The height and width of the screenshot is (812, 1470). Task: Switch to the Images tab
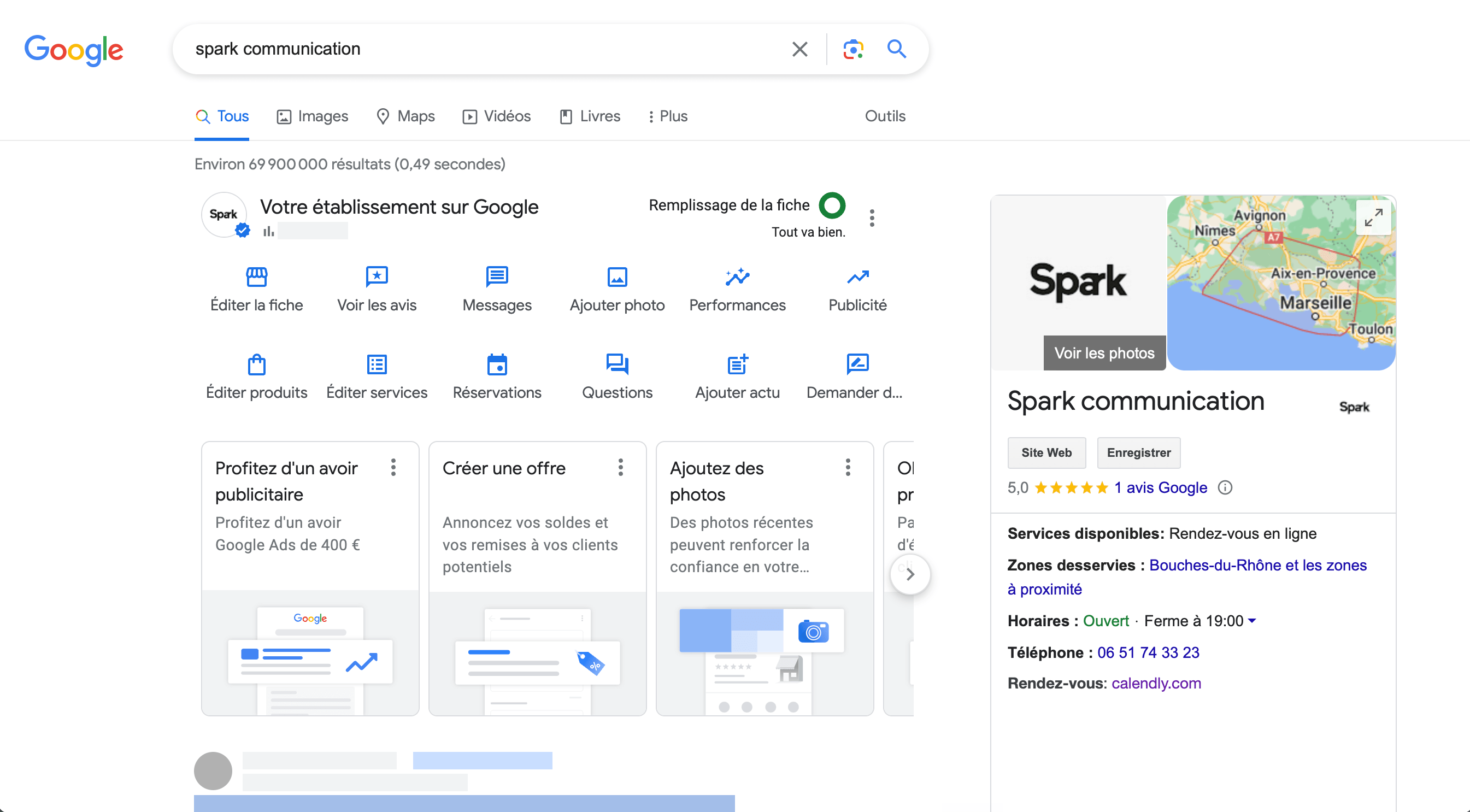click(x=312, y=116)
